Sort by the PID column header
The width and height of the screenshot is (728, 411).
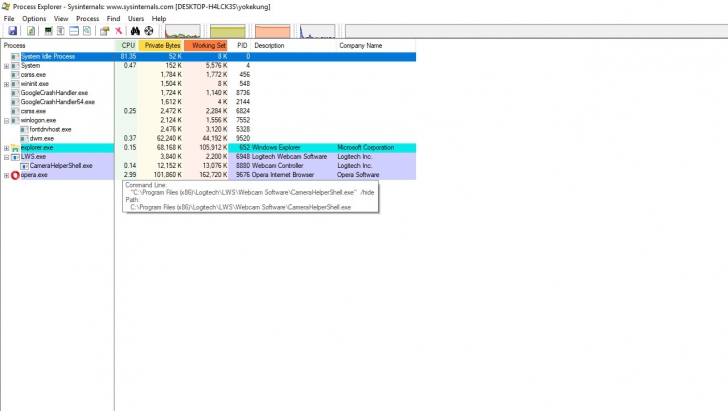click(240, 46)
